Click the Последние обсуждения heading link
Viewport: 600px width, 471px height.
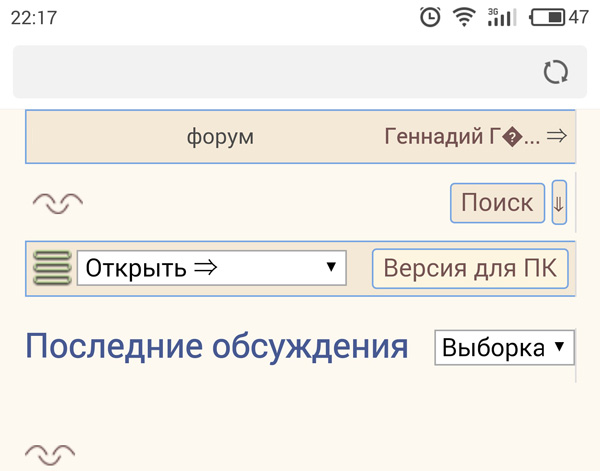click(217, 347)
